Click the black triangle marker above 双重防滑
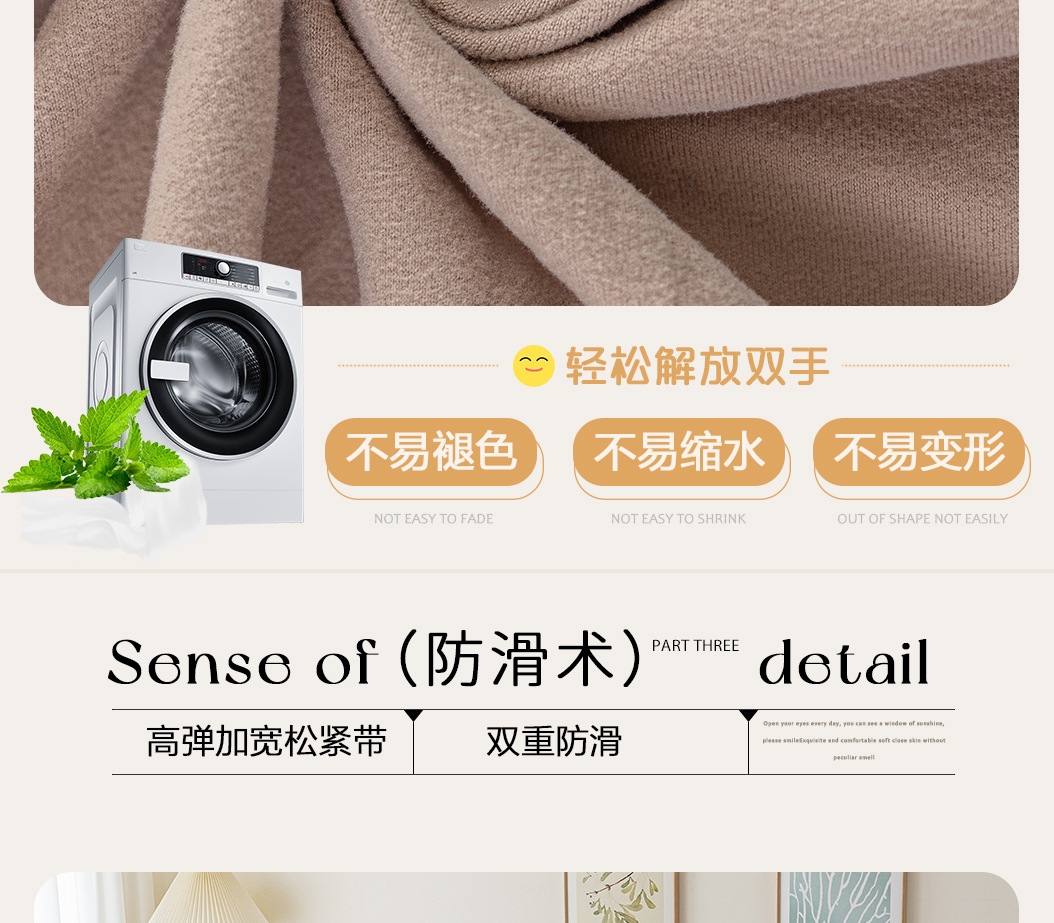Image resolution: width=1054 pixels, height=923 pixels. pyautogui.click(x=413, y=715)
